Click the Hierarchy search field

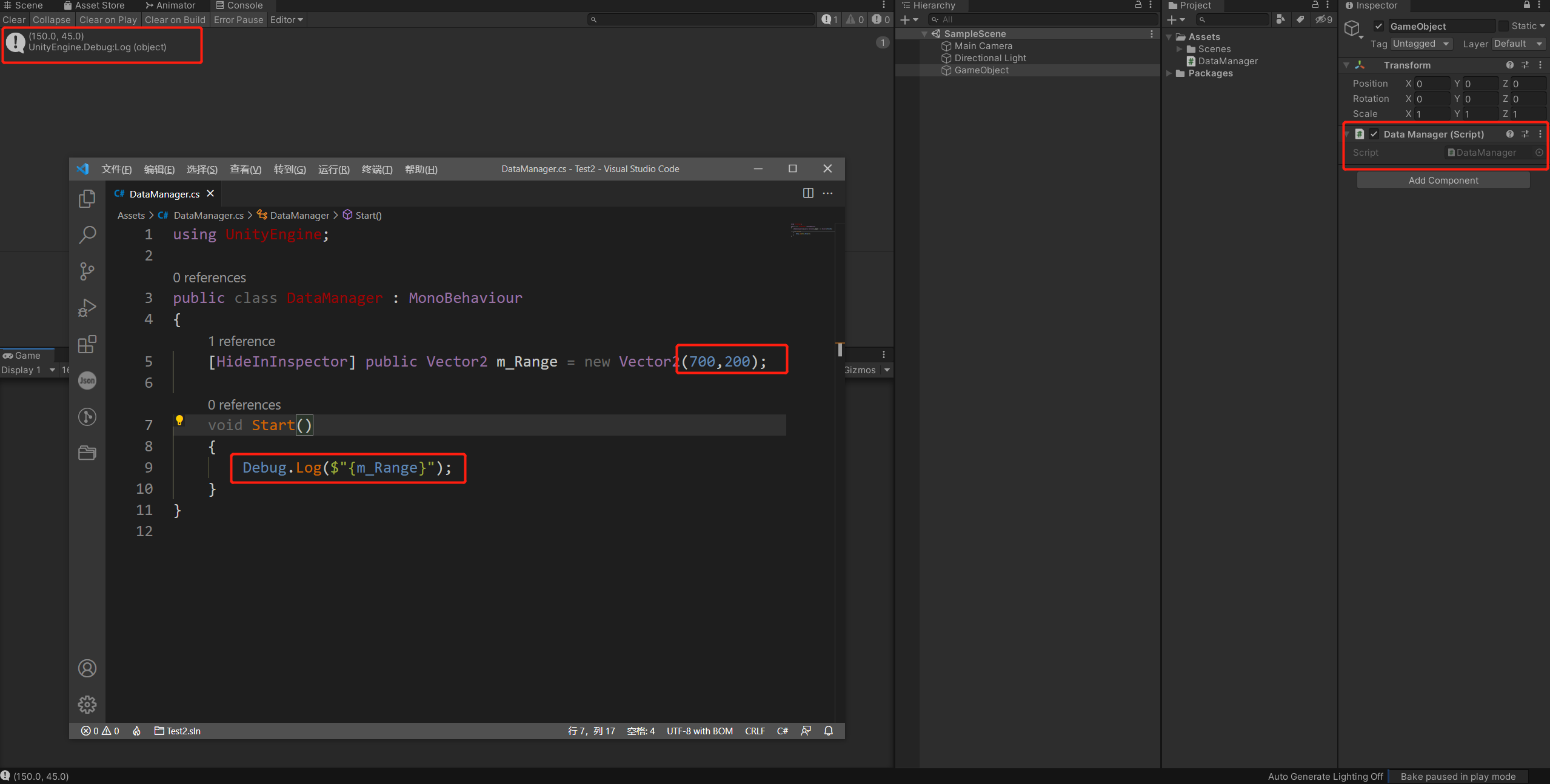pos(1041,19)
